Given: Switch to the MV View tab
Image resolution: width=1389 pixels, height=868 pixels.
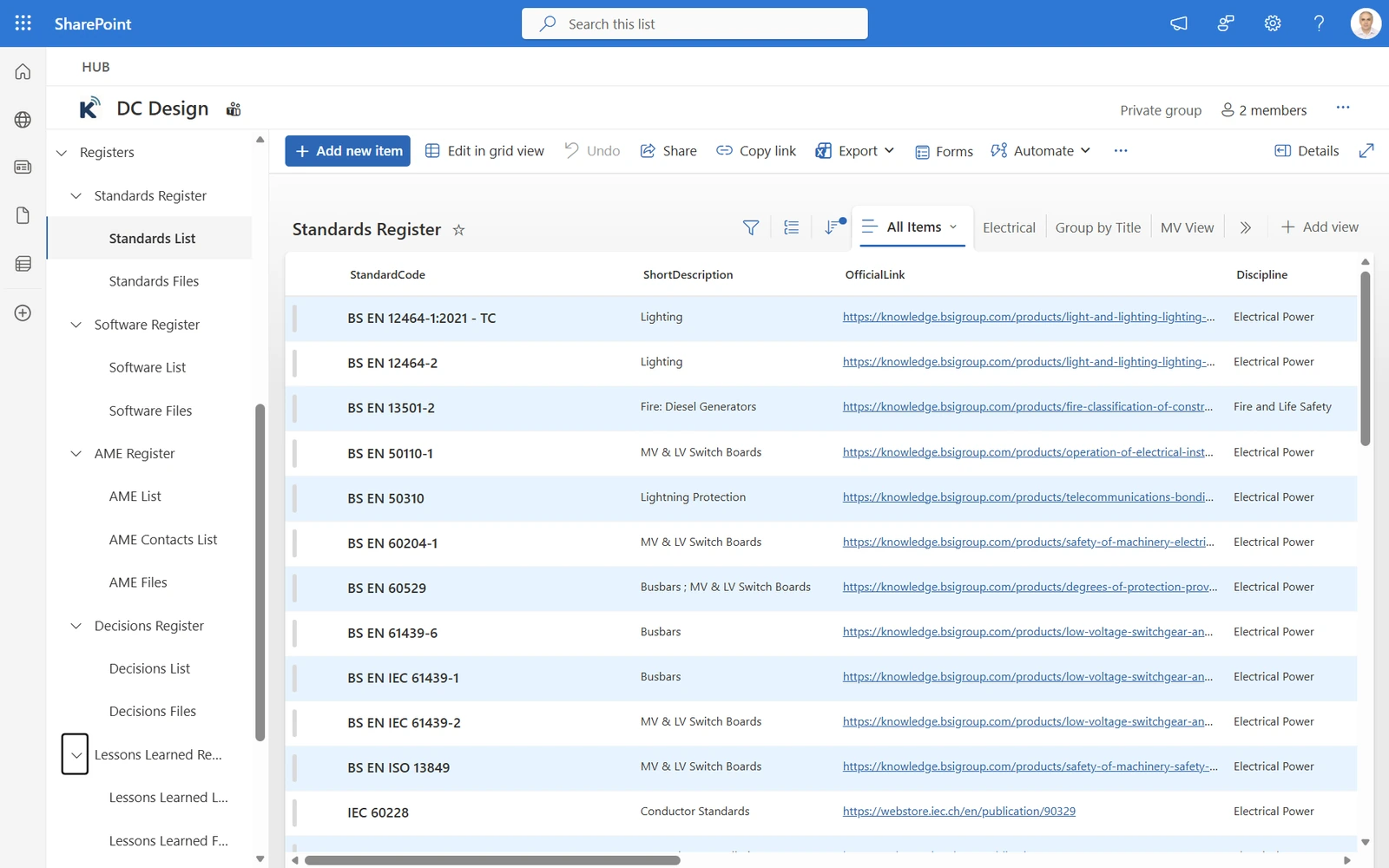Looking at the screenshot, I should pyautogui.click(x=1187, y=227).
